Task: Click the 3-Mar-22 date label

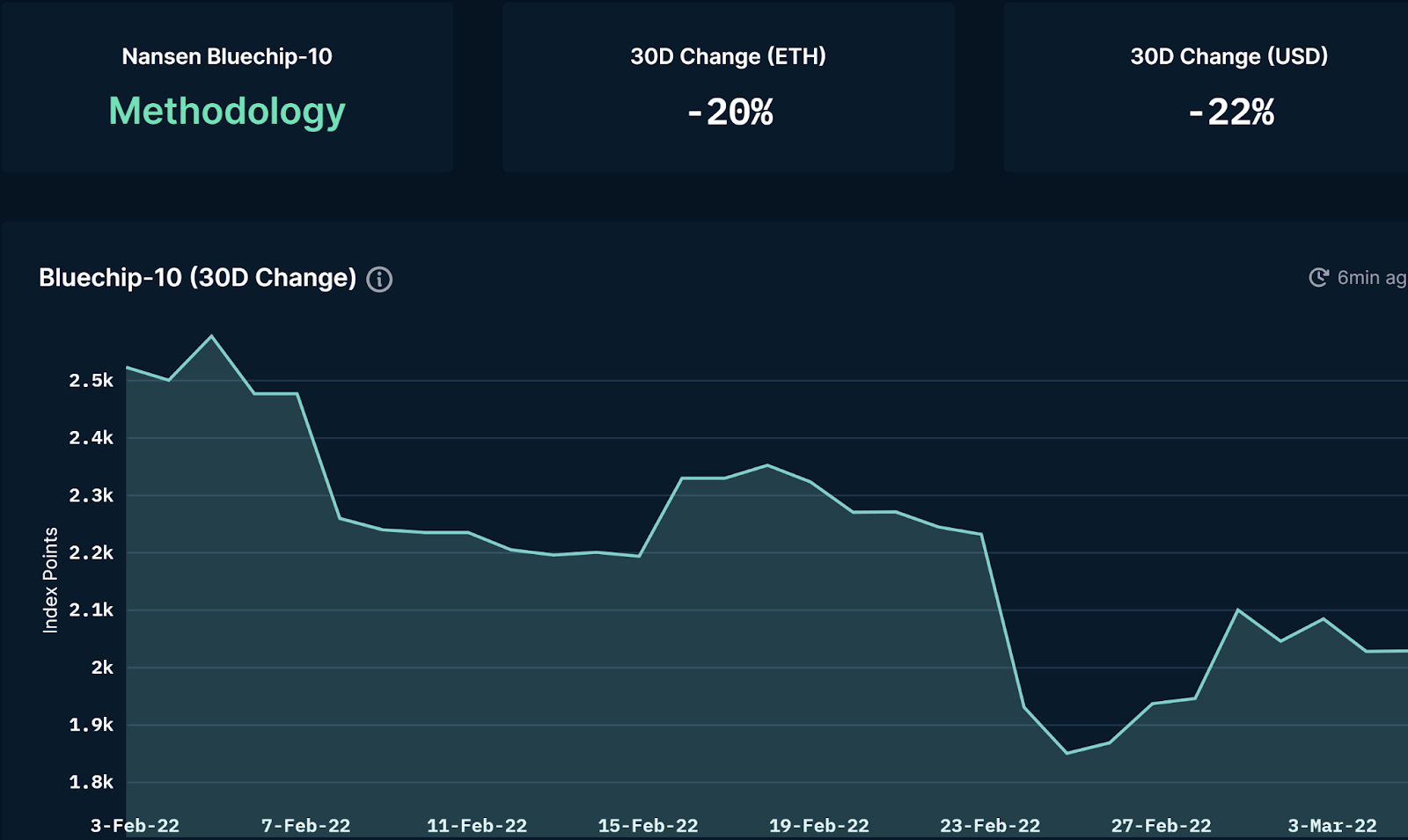Action: tap(1332, 826)
